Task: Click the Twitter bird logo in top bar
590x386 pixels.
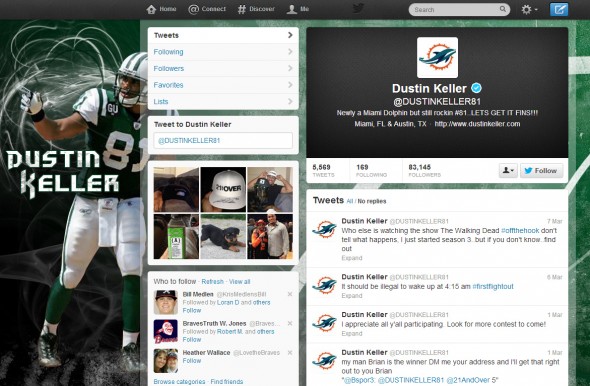Action: (358, 8)
